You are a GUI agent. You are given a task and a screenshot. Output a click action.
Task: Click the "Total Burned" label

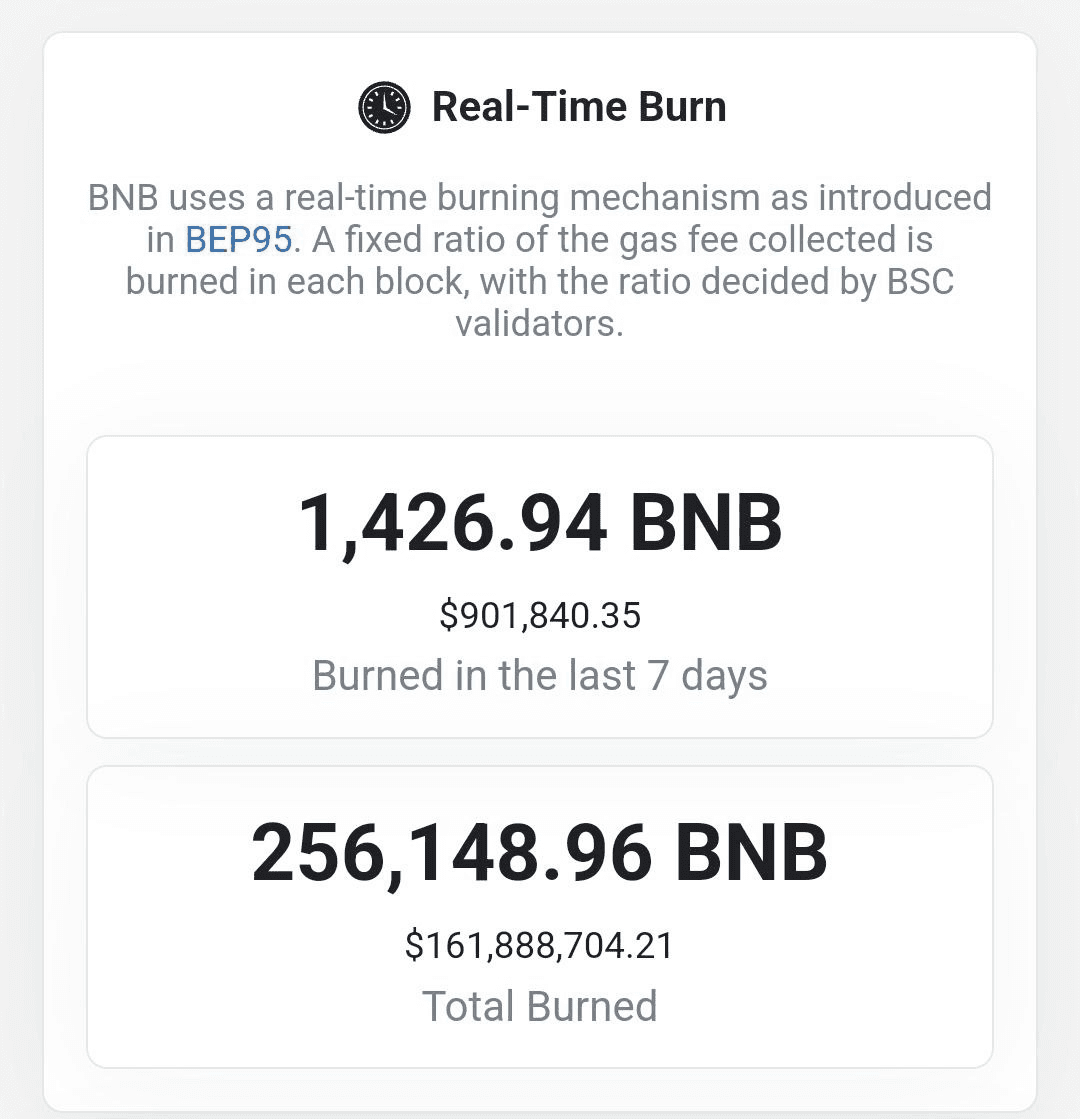(540, 1006)
